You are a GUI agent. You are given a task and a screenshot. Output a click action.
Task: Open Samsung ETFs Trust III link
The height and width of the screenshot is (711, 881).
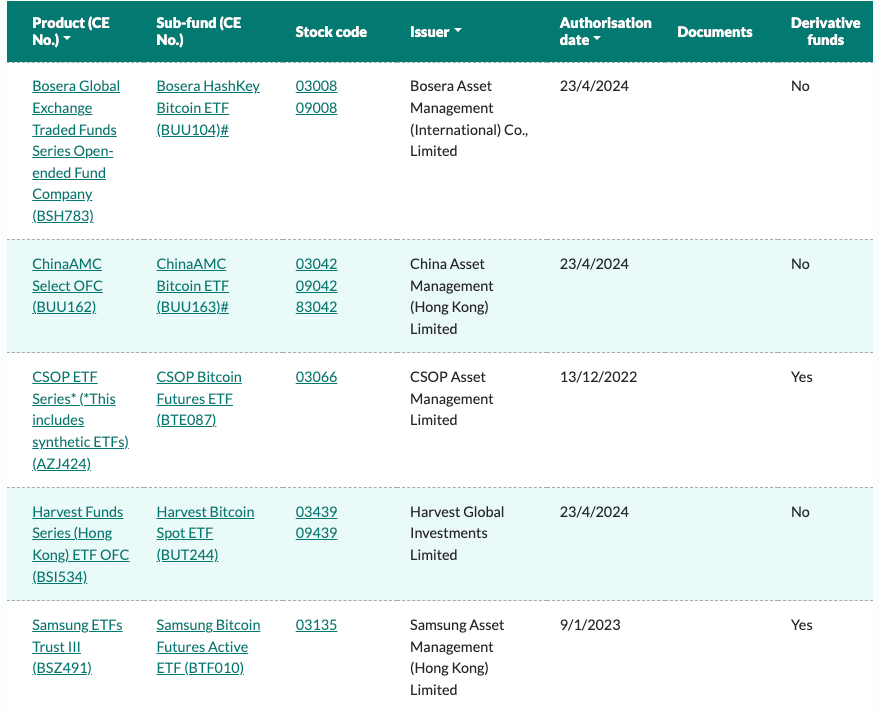77,646
